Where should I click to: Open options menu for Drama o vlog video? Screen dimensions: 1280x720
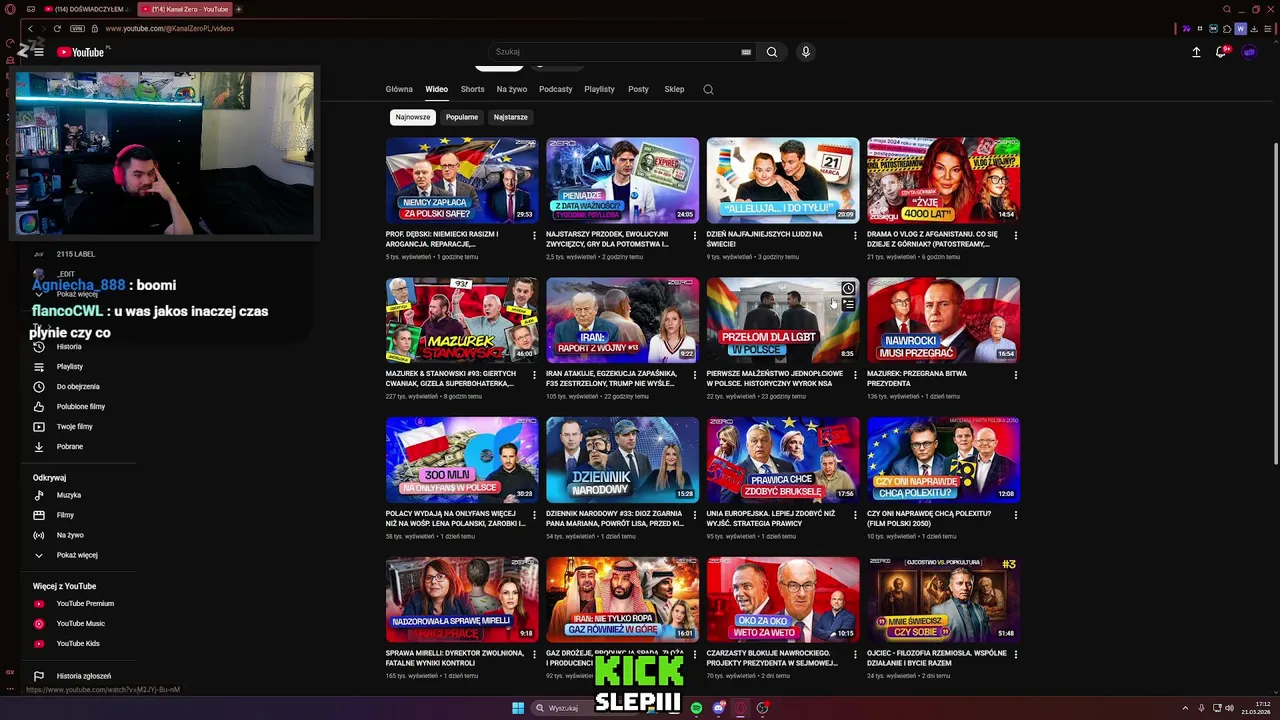(x=1016, y=236)
